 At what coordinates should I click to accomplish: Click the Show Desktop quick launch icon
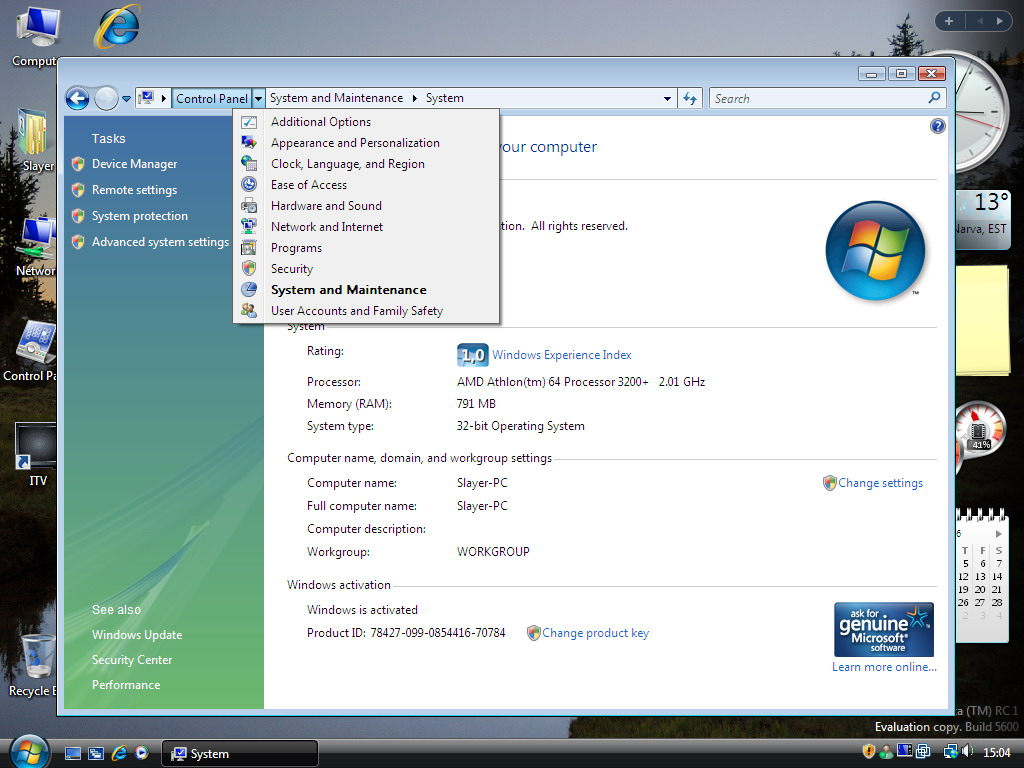coord(73,753)
